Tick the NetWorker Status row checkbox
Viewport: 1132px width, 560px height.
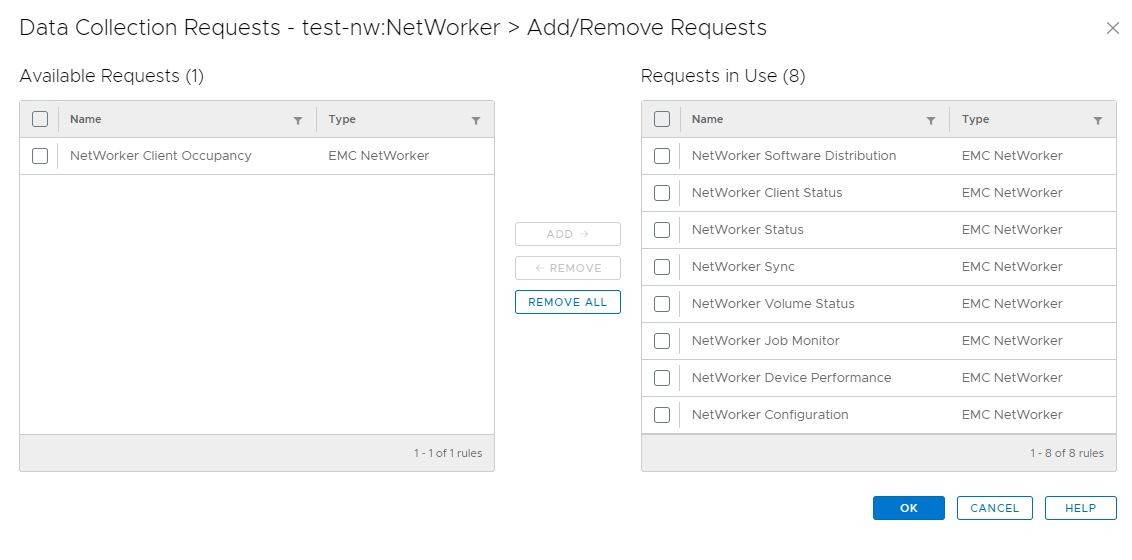click(x=662, y=229)
